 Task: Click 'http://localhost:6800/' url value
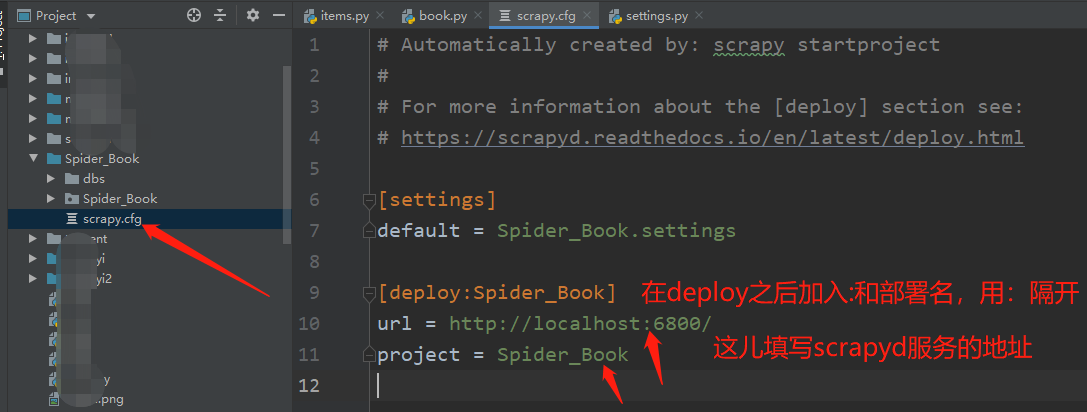coord(580,323)
